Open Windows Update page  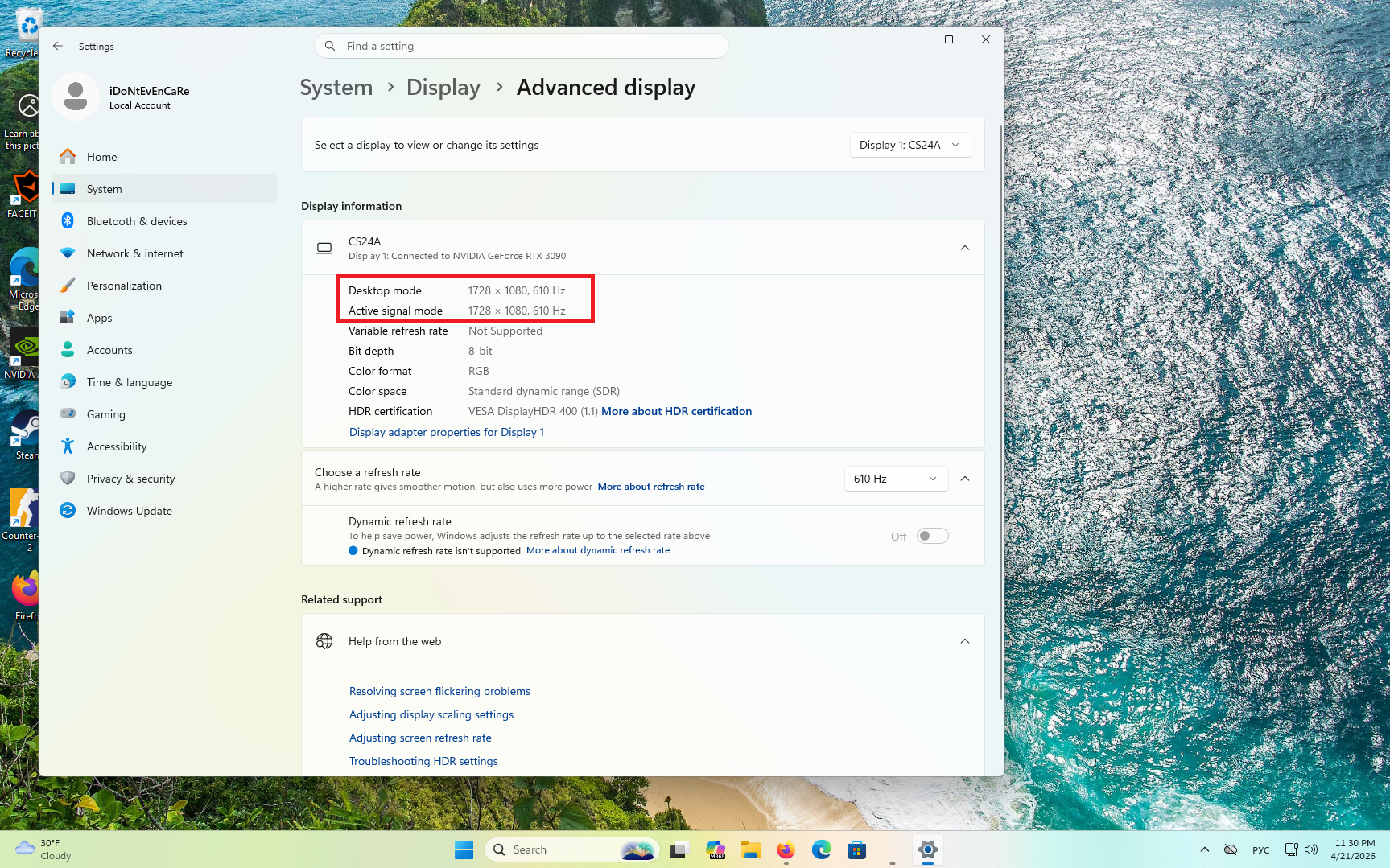(164, 510)
